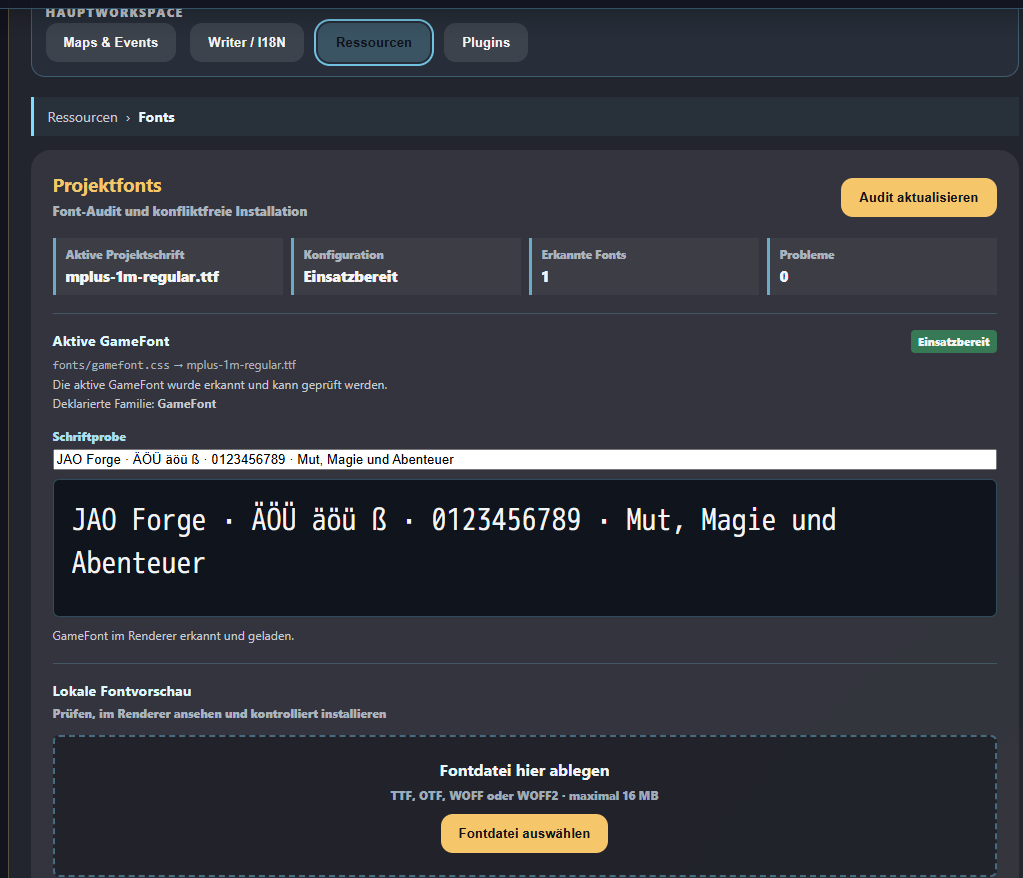Click the Fontdatei auswählen button

point(525,834)
